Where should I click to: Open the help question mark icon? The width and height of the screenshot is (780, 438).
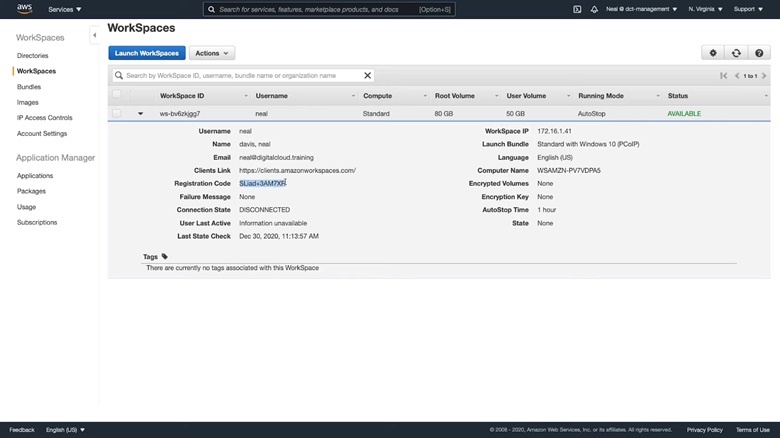click(x=759, y=53)
